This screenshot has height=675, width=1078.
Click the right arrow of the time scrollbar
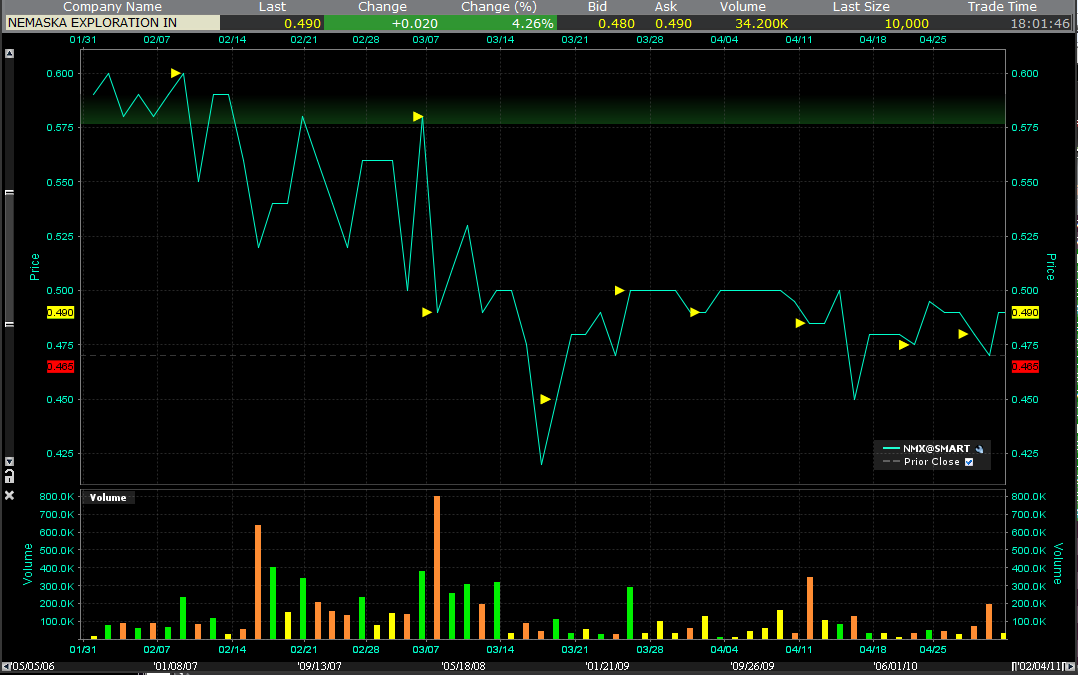point(1072,664)
